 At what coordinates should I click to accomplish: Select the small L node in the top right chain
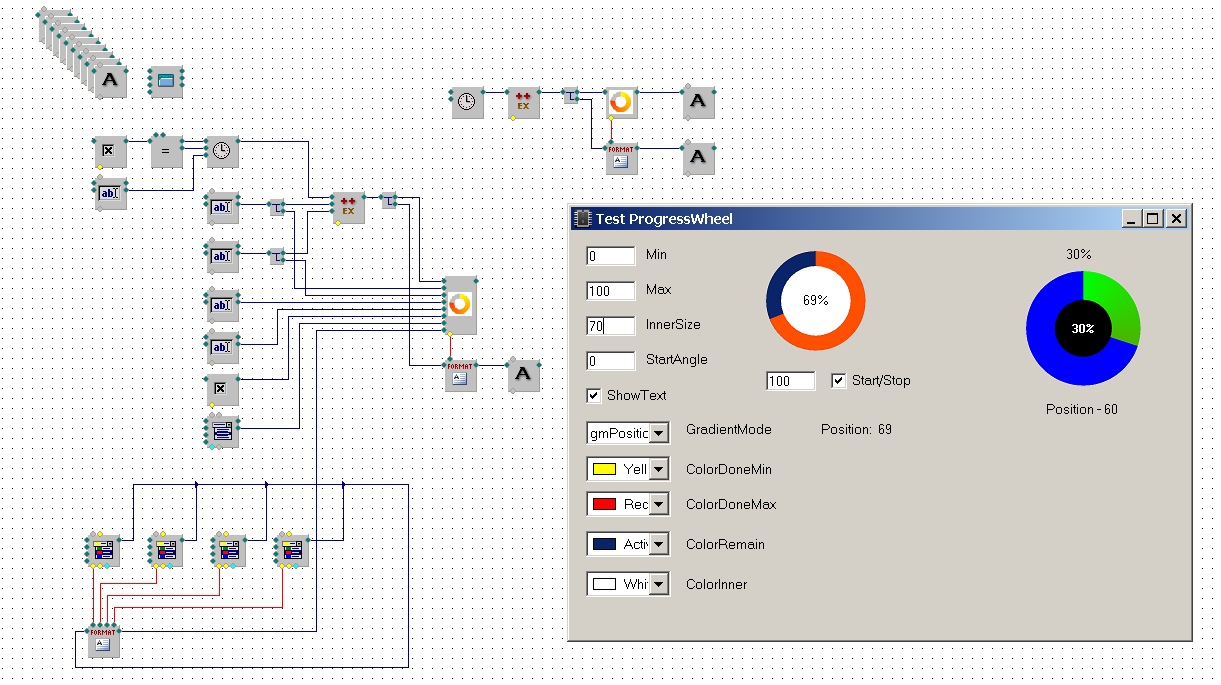(x=571, y=96)
